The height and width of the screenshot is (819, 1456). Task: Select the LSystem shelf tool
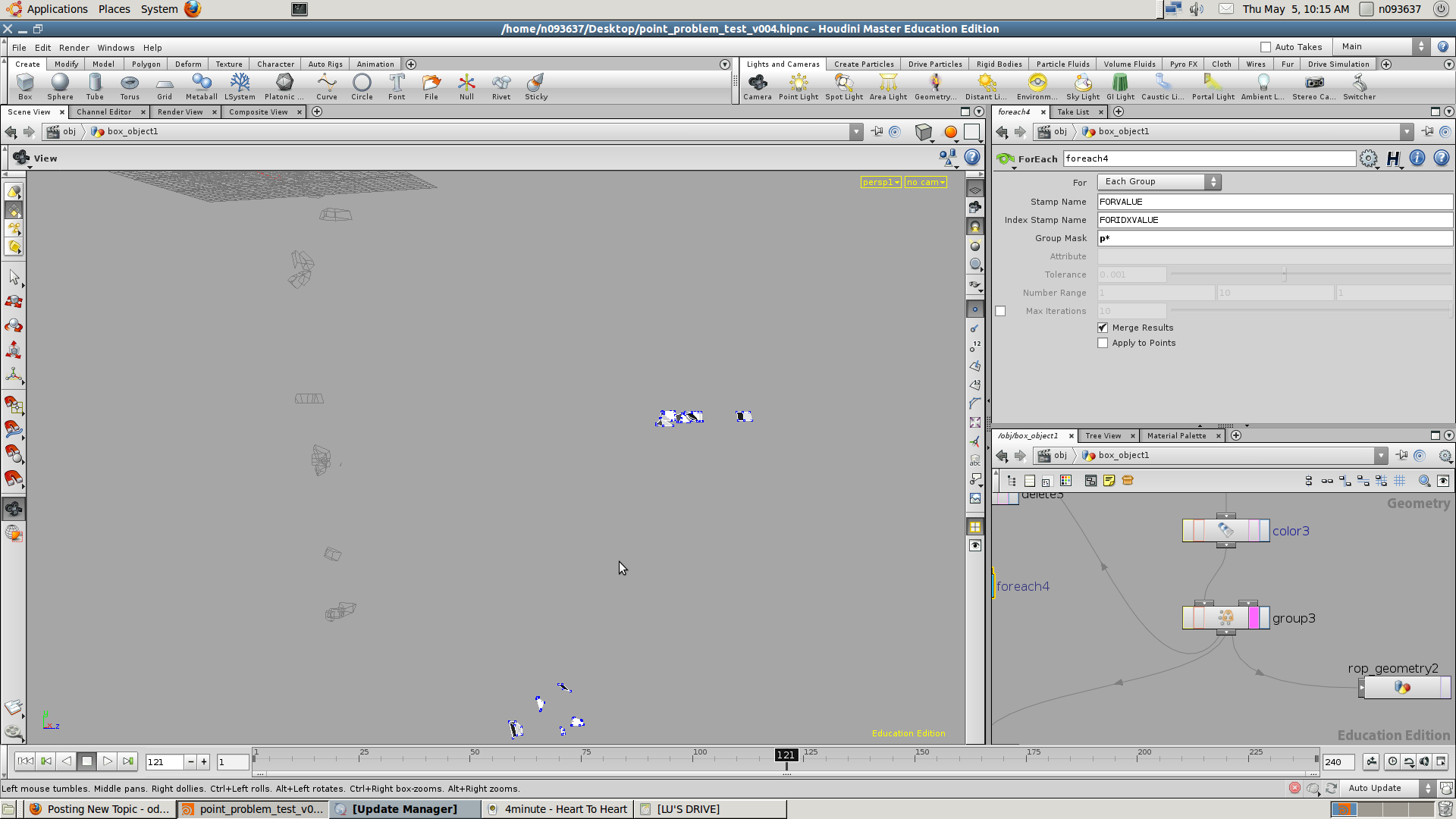coord(240,86)
